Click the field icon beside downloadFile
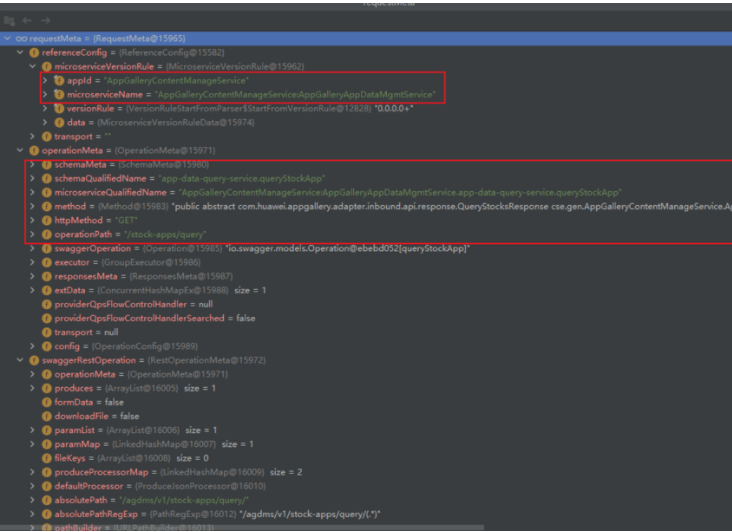Screen dimensions: 732x532 47,416
